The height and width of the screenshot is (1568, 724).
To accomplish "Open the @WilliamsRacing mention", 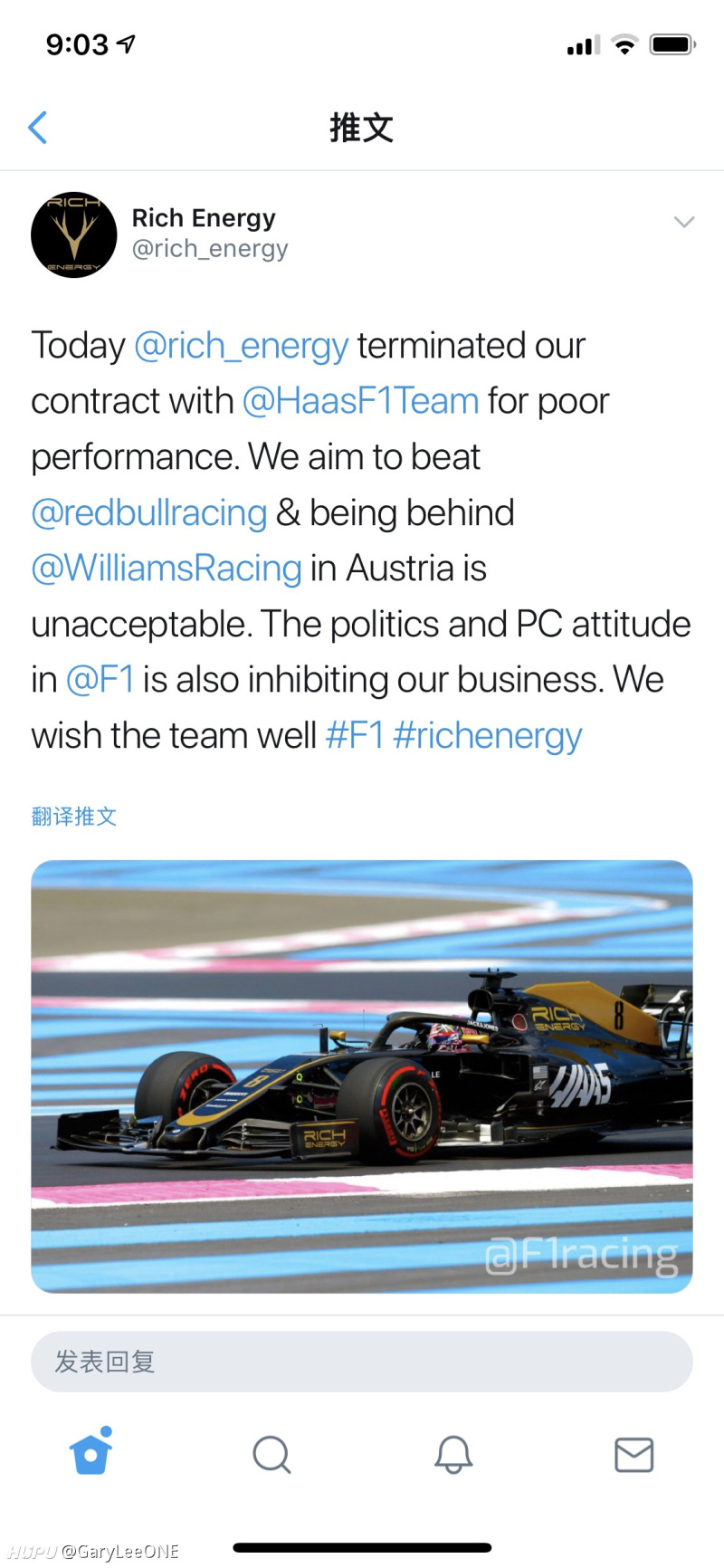I will [x=167, y=569].
